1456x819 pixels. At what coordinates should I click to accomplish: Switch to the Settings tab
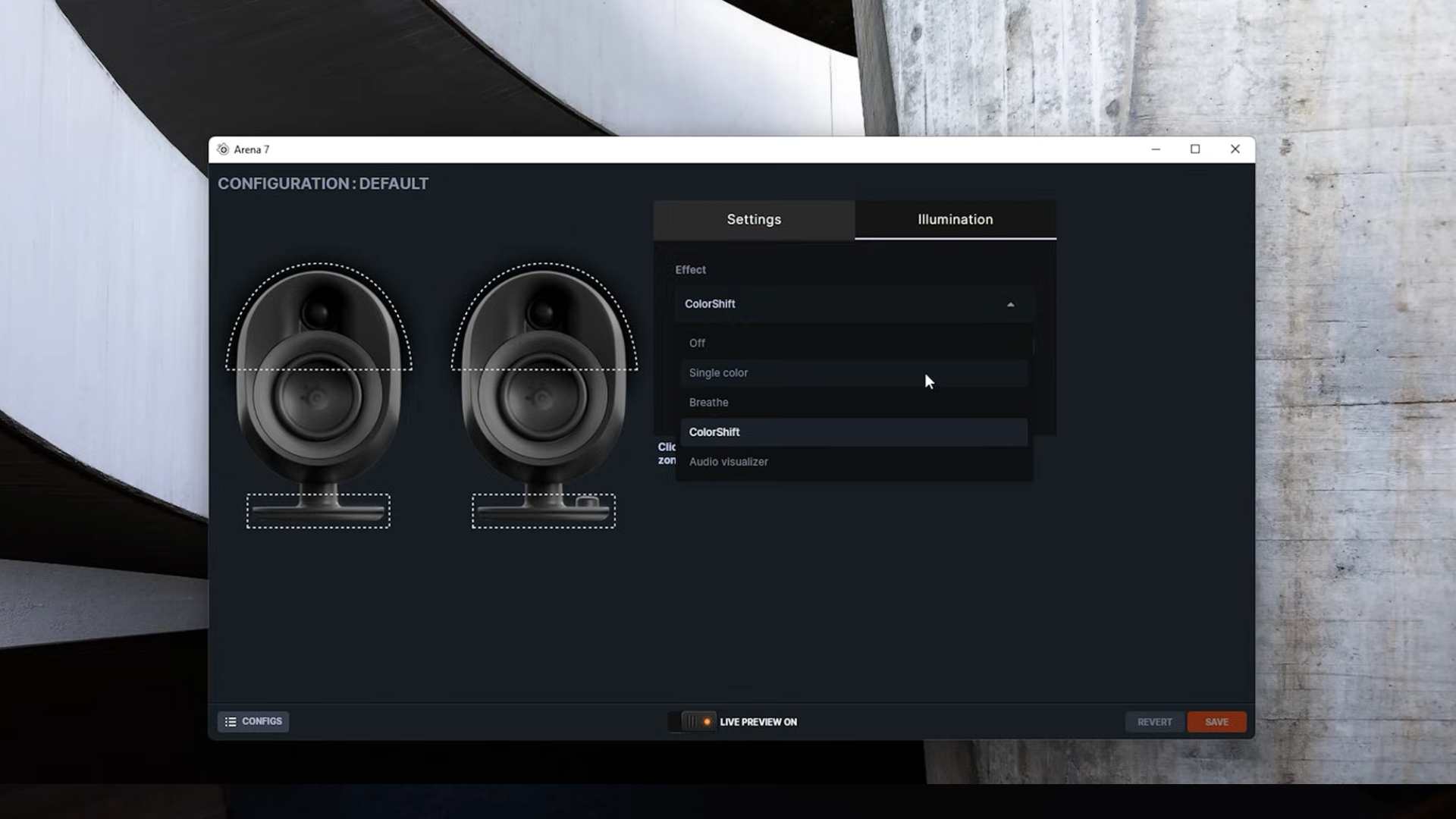pos(754,220)
